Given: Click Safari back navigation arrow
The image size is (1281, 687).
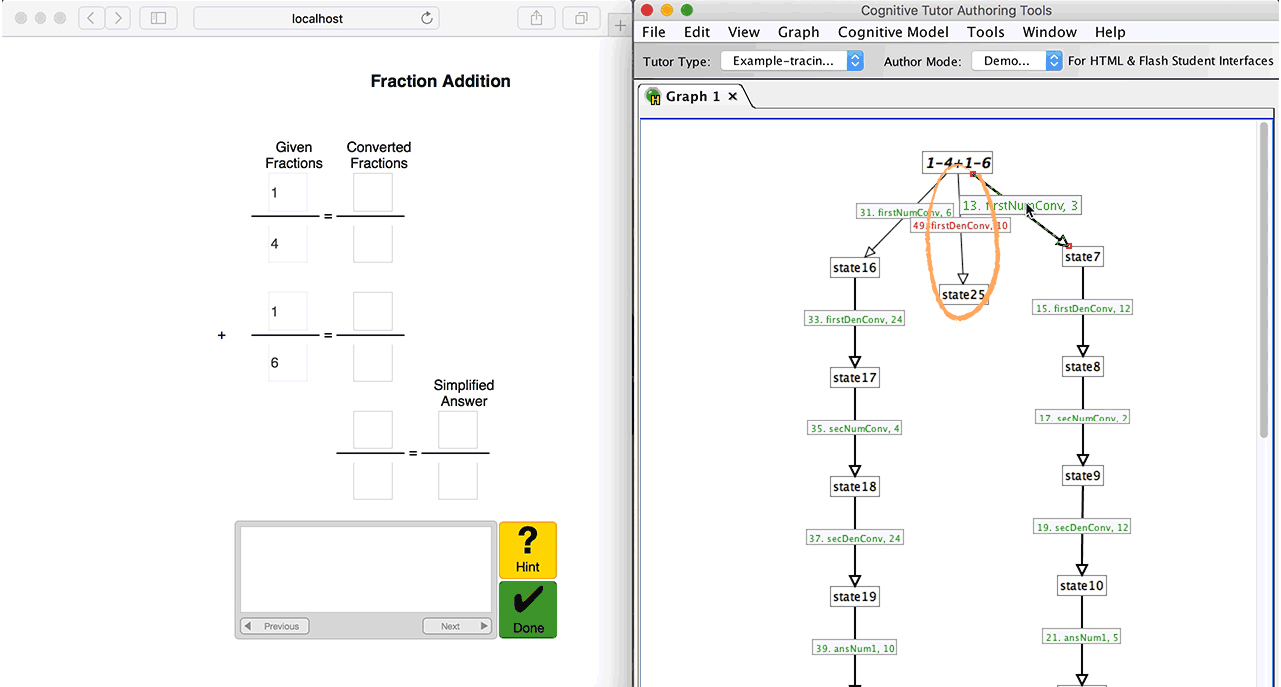Looking at the screenshot, I should pyautogui.click(x=91, y=18).
